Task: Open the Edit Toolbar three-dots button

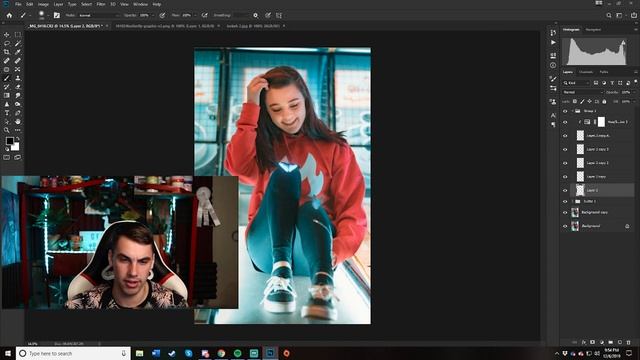Action: pyautogui.click(x=18, y=130)
